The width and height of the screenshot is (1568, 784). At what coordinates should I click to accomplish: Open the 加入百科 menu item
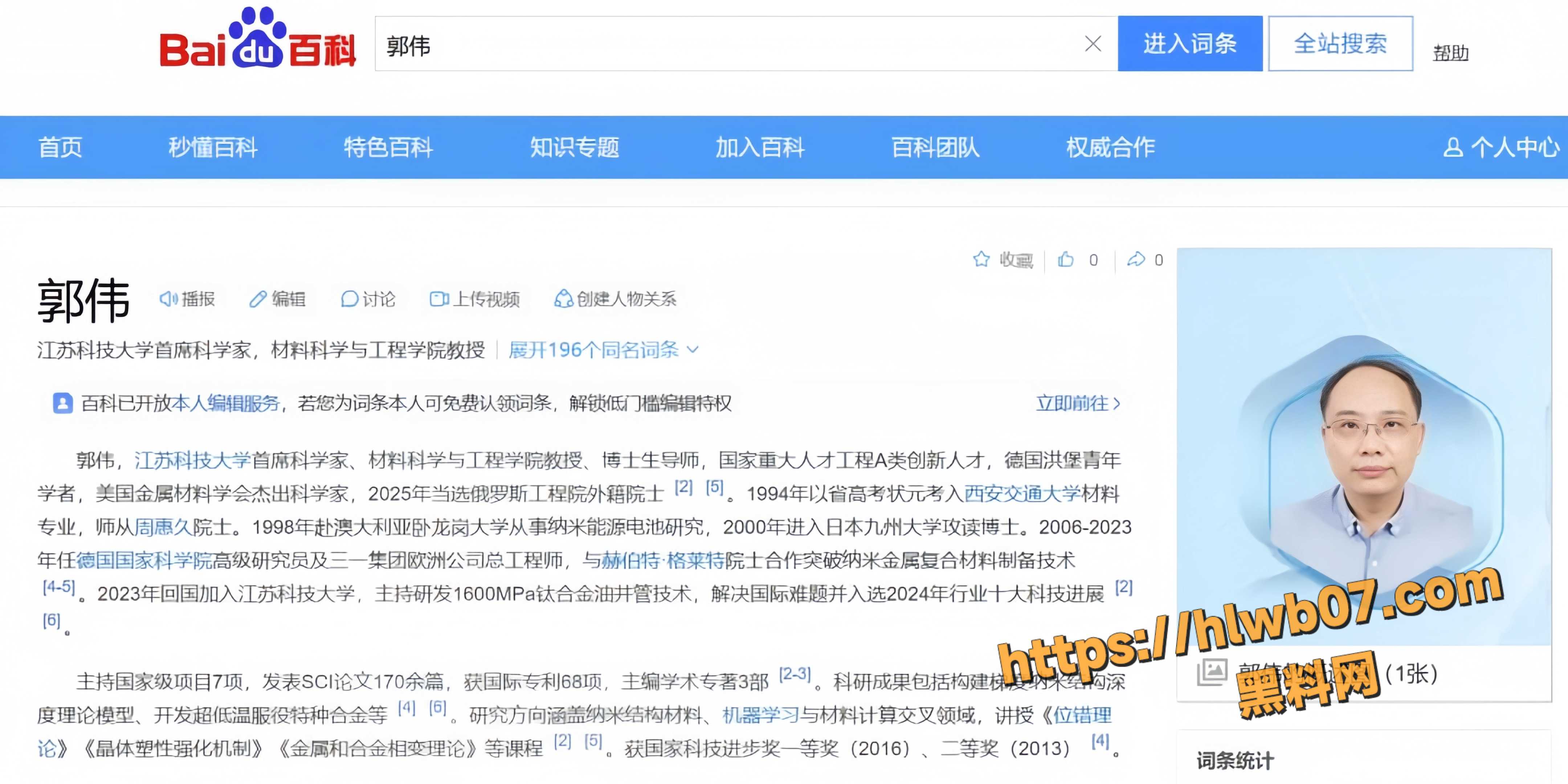point(760,147)
